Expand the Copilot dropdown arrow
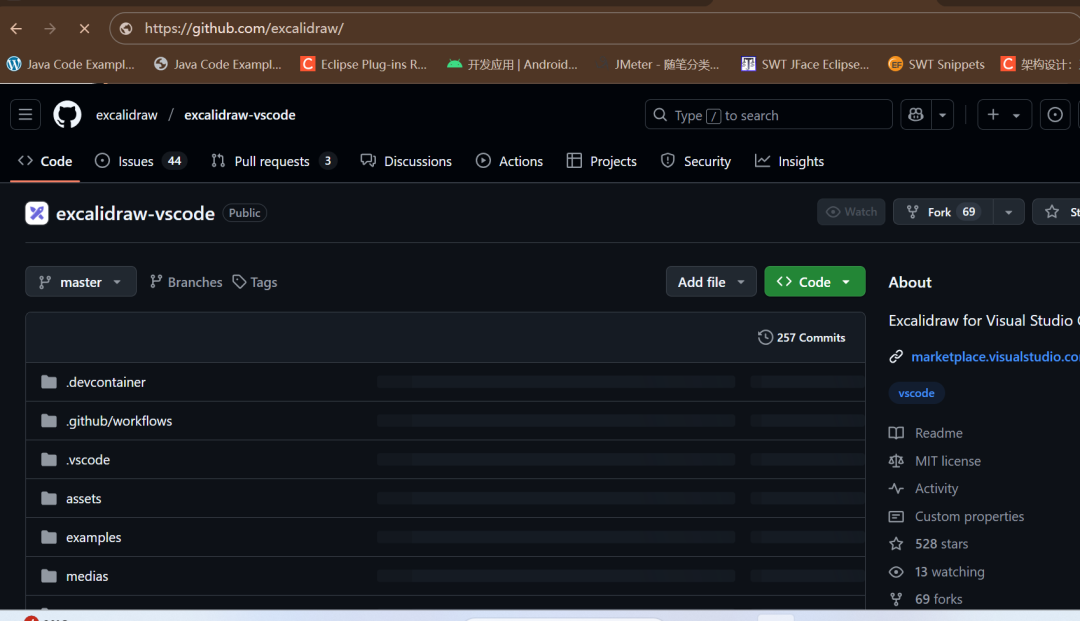The height and width of the screenshot is (621, 1080). click(942, 115)
